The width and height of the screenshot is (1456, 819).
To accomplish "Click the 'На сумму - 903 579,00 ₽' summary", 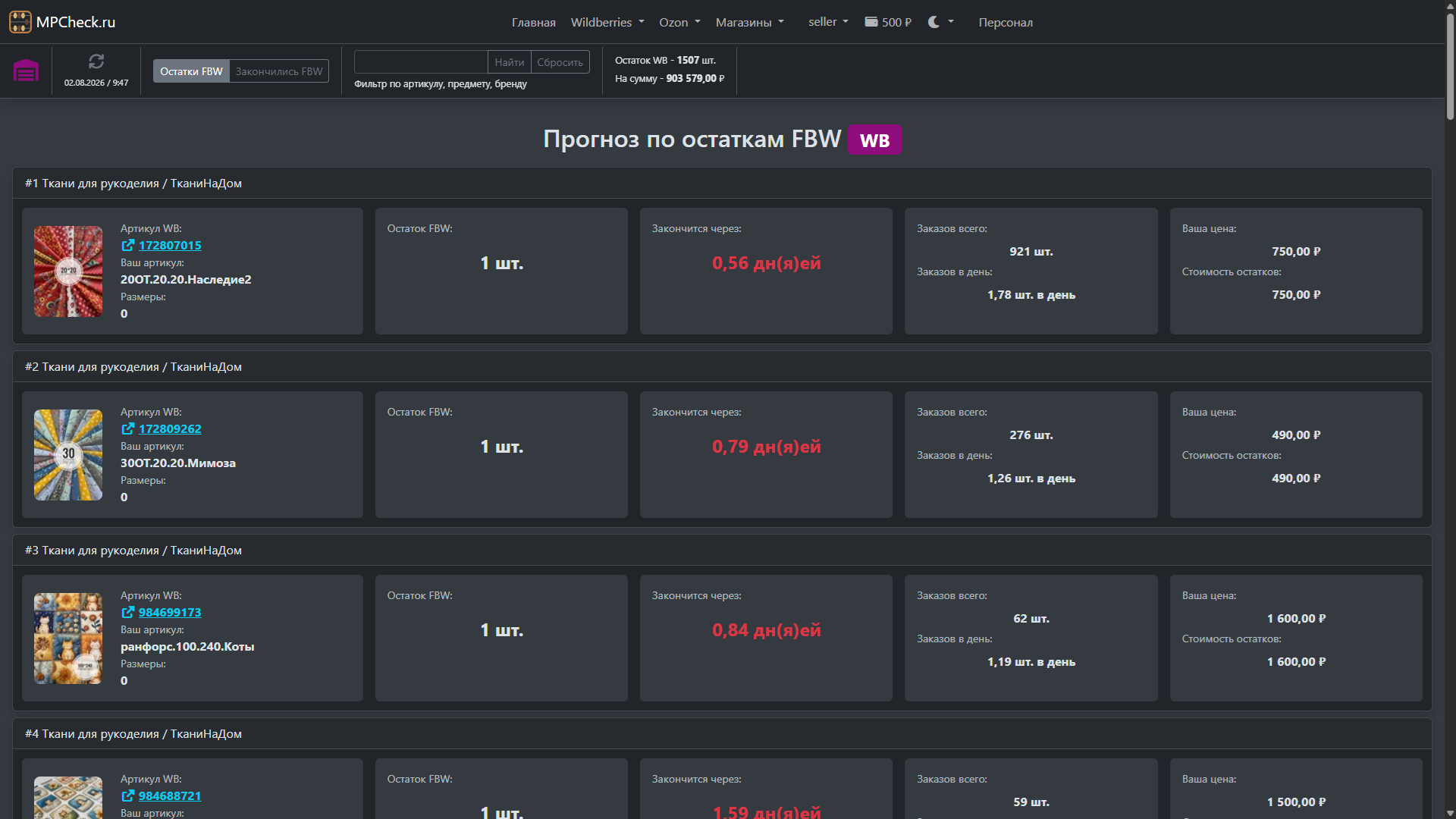I will click(x=670, y=78).
